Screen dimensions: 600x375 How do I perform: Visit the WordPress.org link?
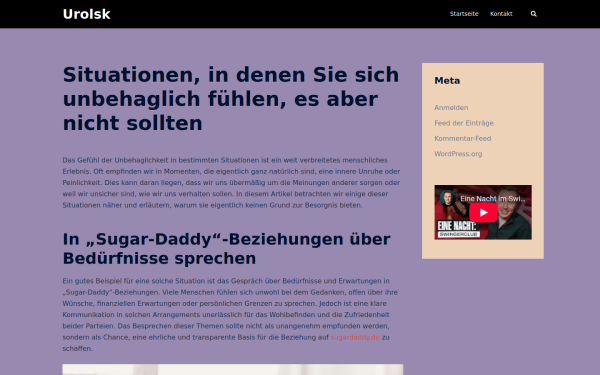coord(458,154)
